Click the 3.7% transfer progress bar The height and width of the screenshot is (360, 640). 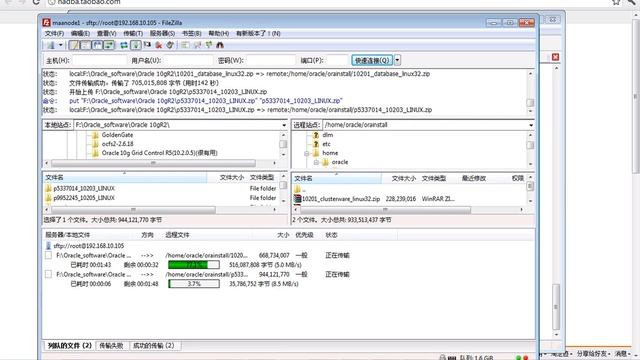click(x=194, y=284)
